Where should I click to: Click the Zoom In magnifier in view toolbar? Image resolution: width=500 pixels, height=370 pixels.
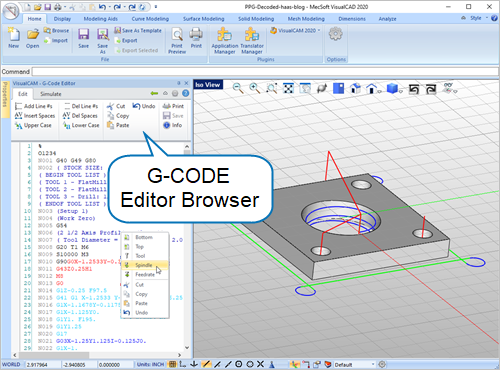(x=255, y=88)
